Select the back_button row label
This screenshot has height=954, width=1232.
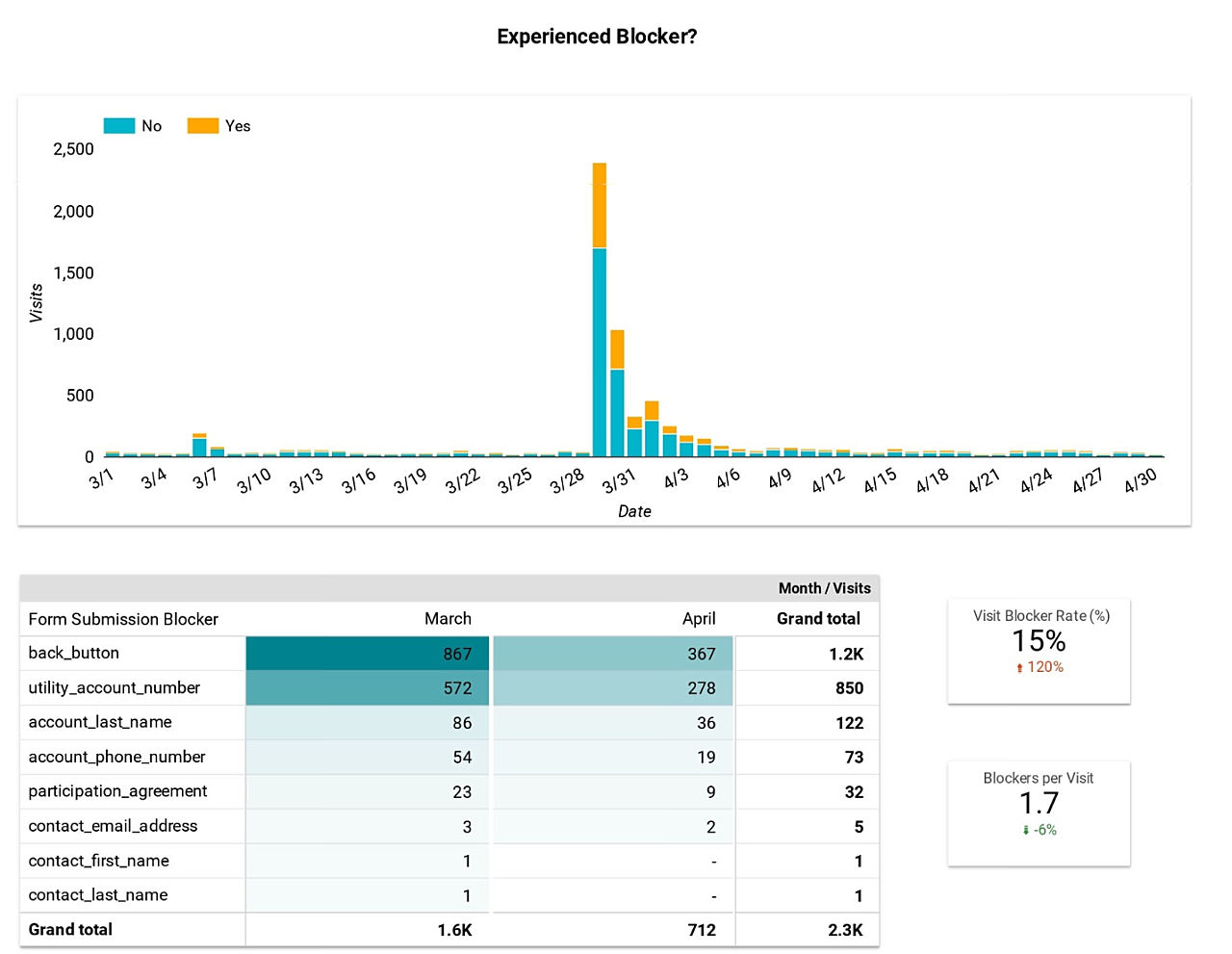tap(74, 653)
